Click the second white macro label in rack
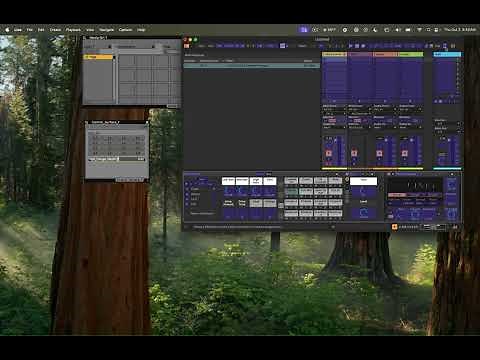 242,181
